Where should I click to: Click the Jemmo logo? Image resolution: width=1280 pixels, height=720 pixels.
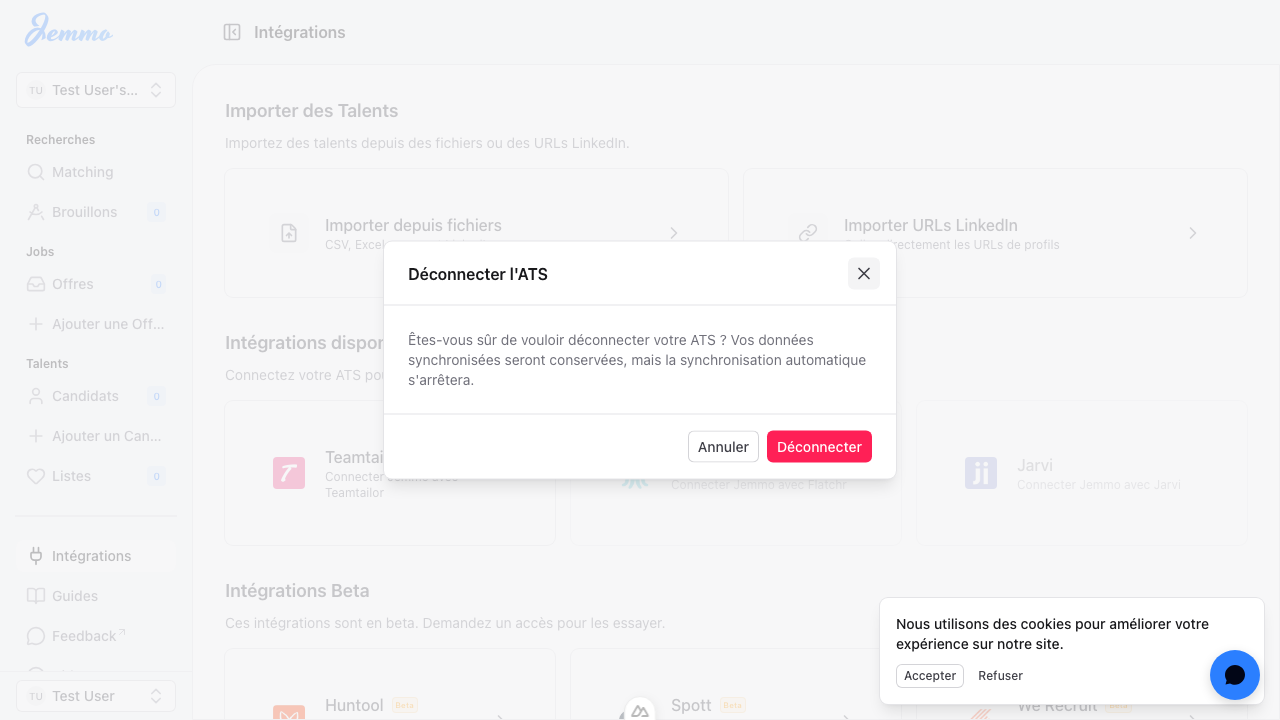67,31
